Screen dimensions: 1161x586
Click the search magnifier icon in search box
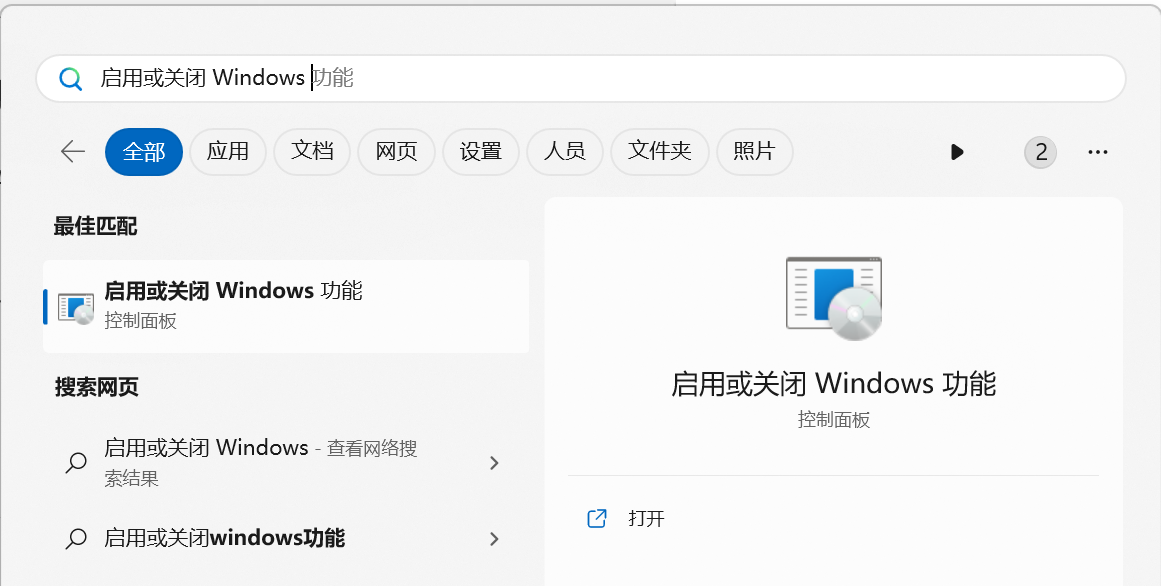click(70, 78)
